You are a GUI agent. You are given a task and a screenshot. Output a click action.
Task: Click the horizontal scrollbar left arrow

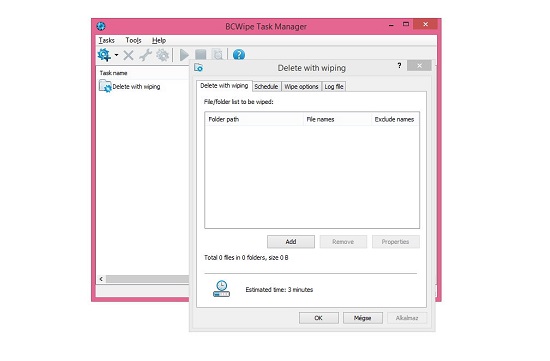(x=101, y=279)
